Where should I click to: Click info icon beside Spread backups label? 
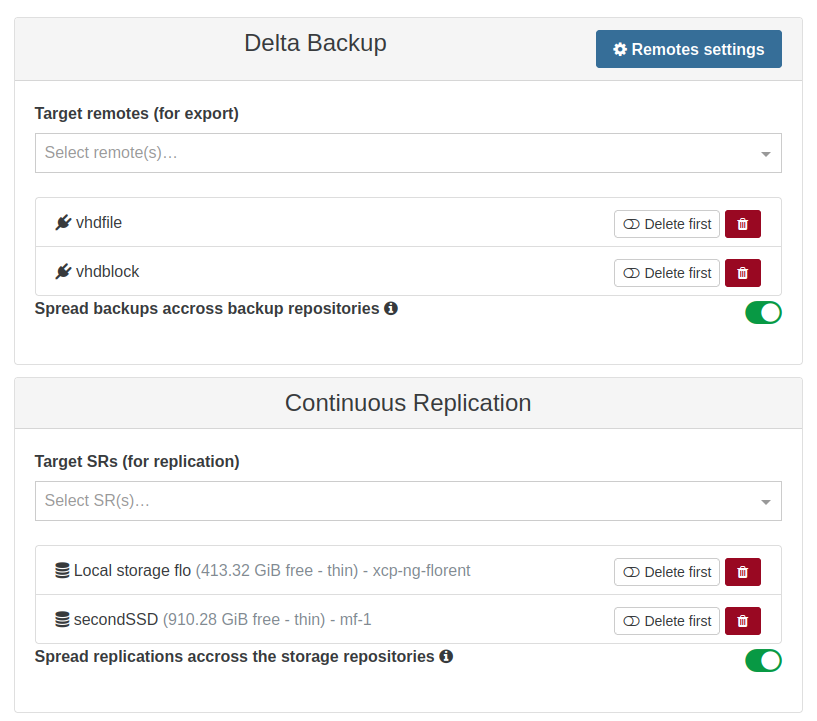click(x=391, y=308)
